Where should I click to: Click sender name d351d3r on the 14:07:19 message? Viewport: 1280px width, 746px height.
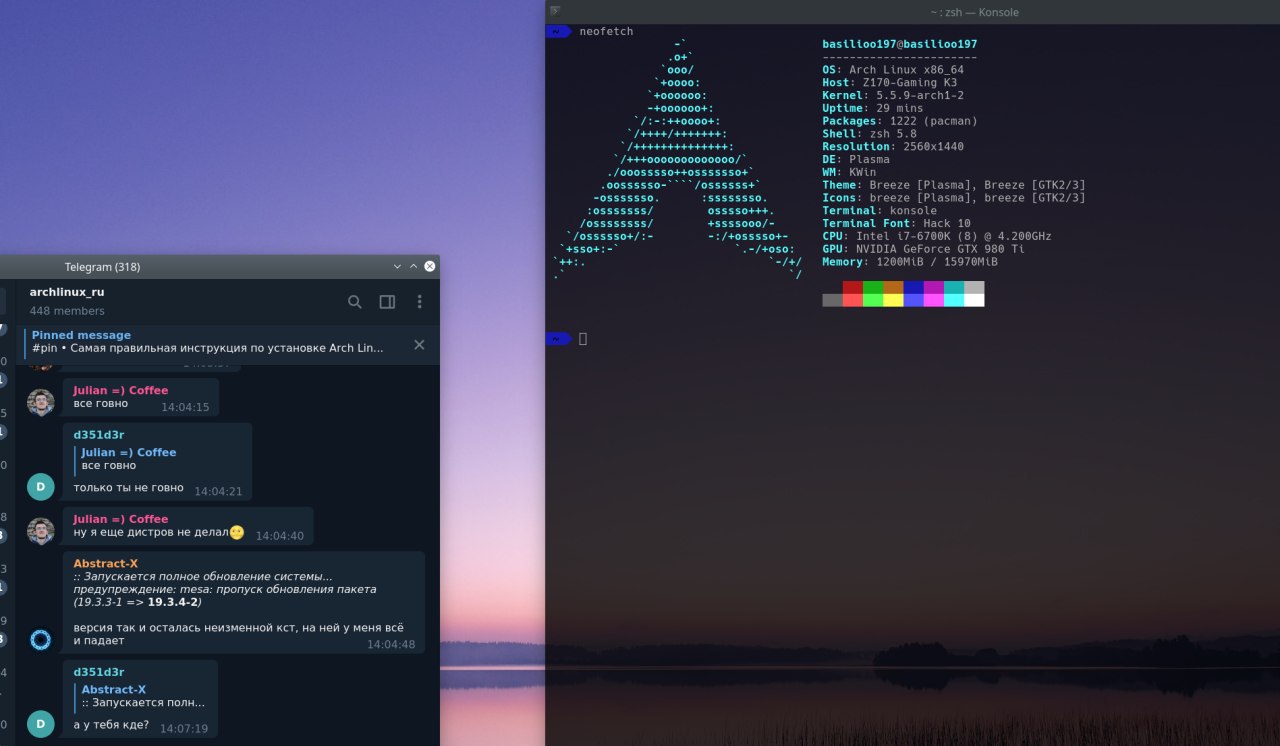pos(99,671)
